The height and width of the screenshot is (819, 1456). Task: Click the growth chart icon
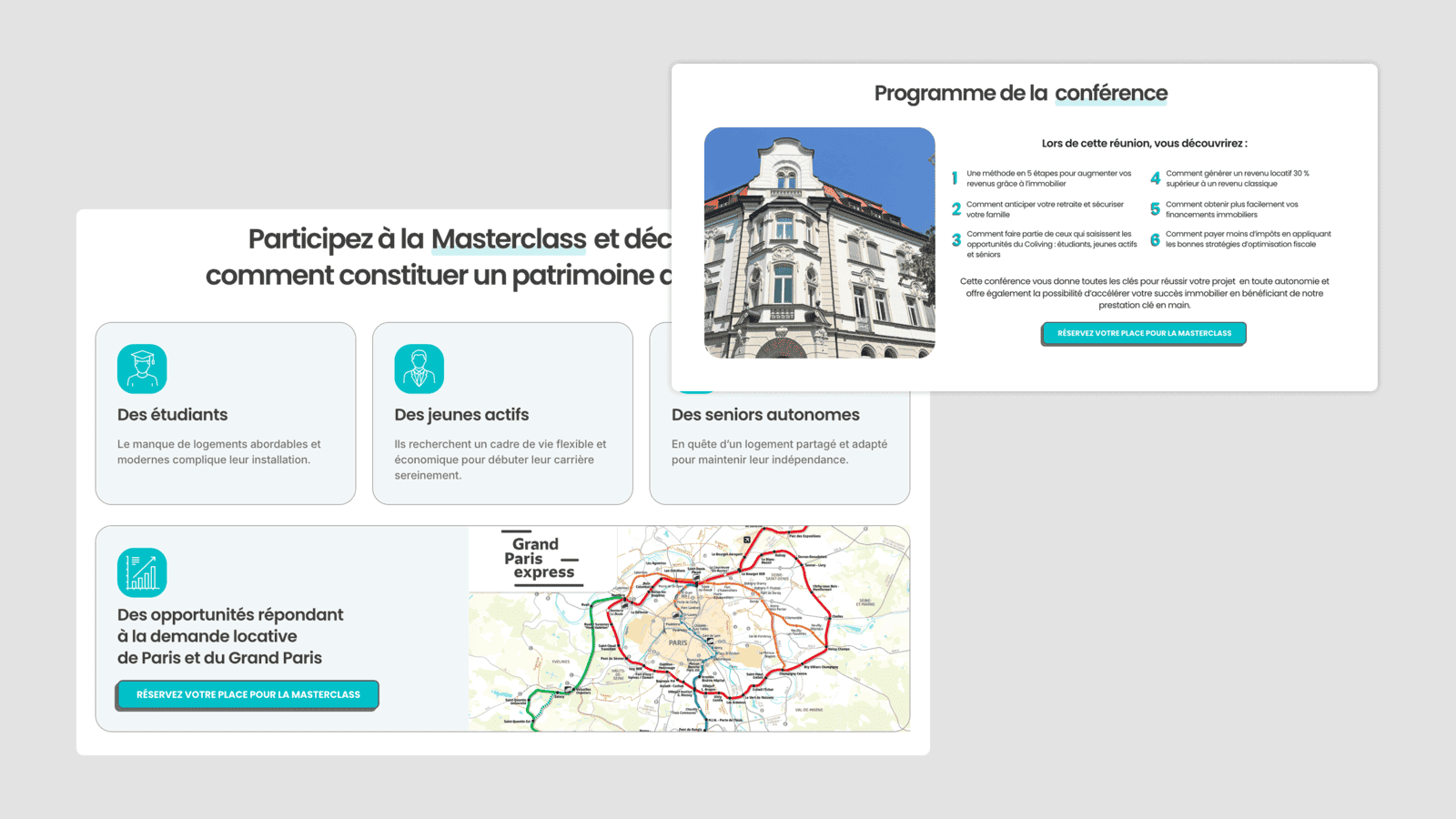142,572
